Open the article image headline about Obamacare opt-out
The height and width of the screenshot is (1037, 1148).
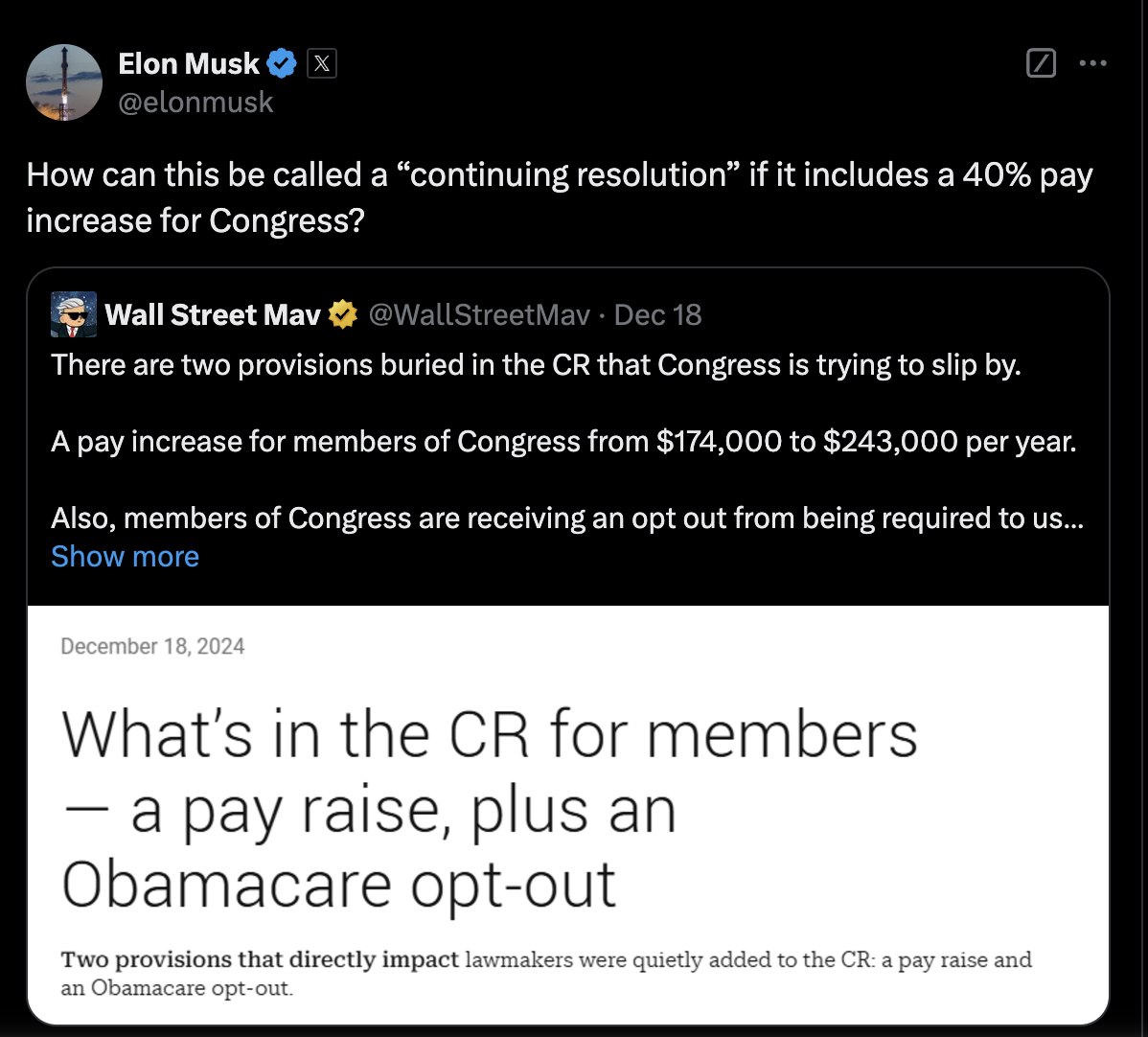[x=489, y=809]
